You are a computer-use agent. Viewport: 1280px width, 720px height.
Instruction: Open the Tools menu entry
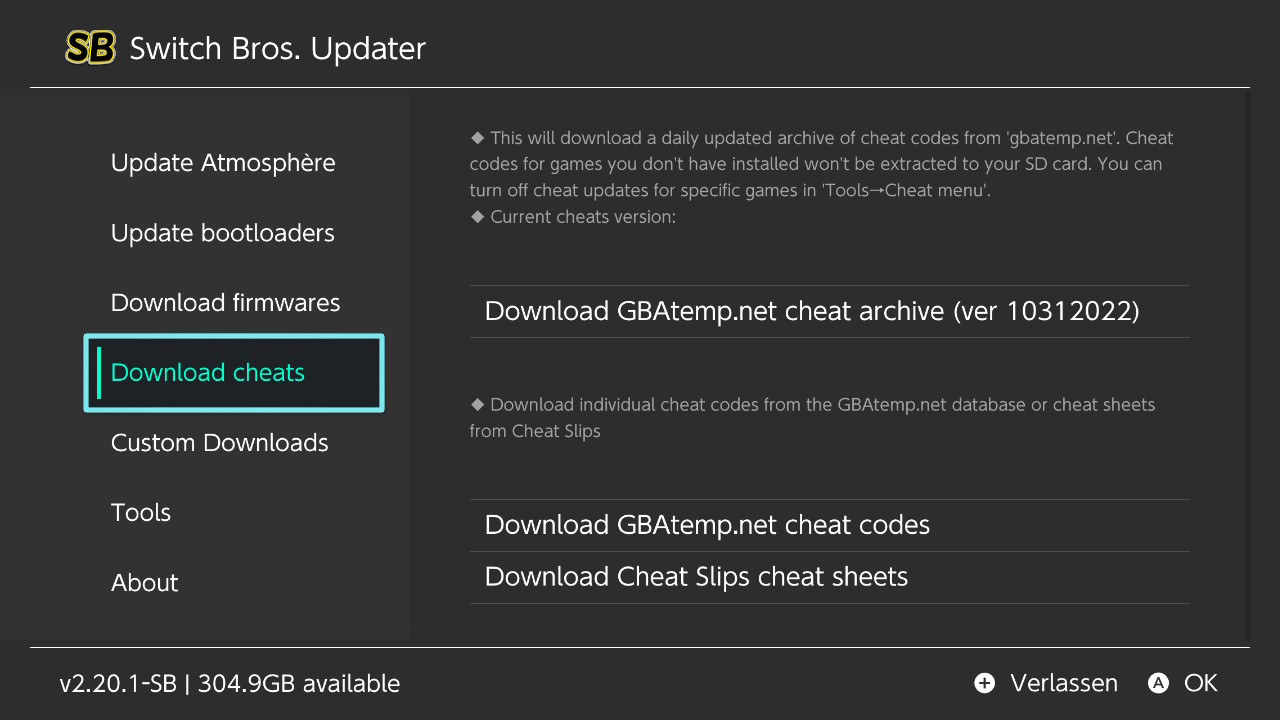(x=140, y=512)
